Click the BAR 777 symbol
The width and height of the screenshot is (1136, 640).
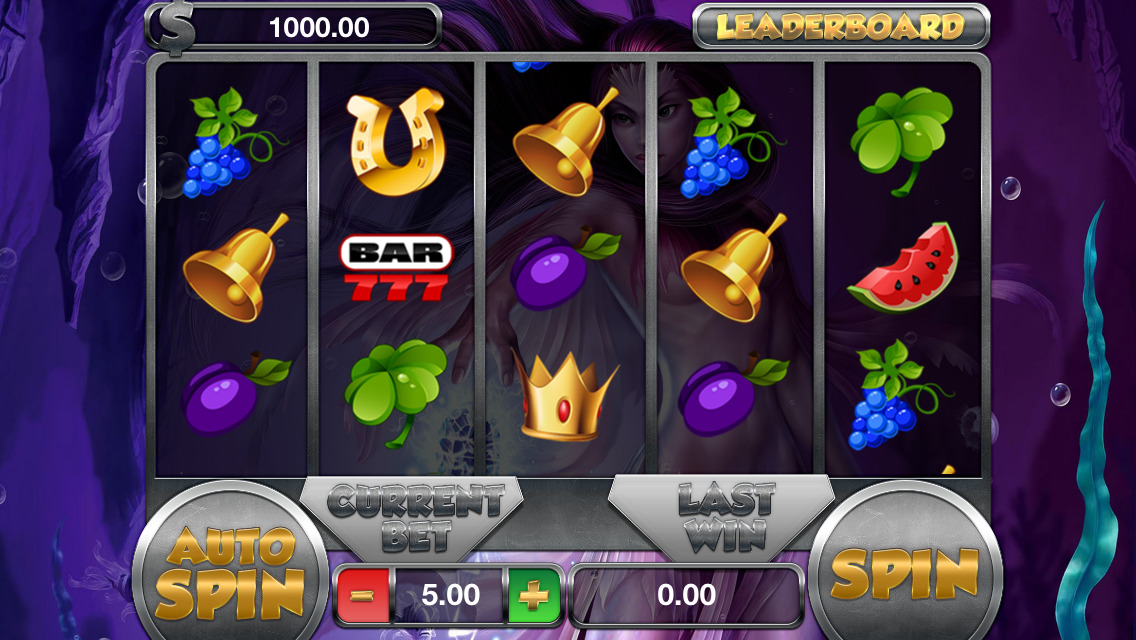396,268
